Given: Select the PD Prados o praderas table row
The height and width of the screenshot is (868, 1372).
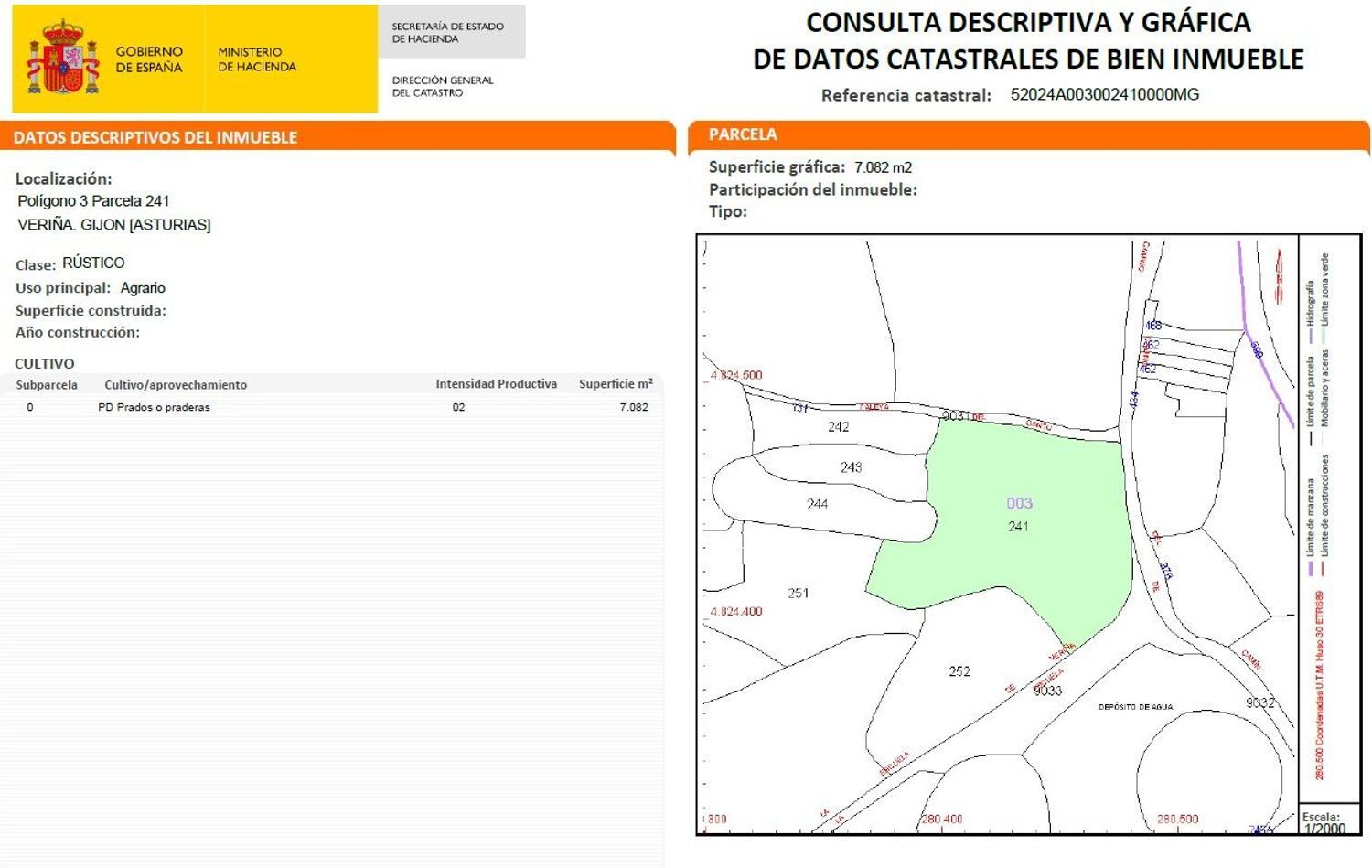Looking at the screenshot, I should (331, 408).
